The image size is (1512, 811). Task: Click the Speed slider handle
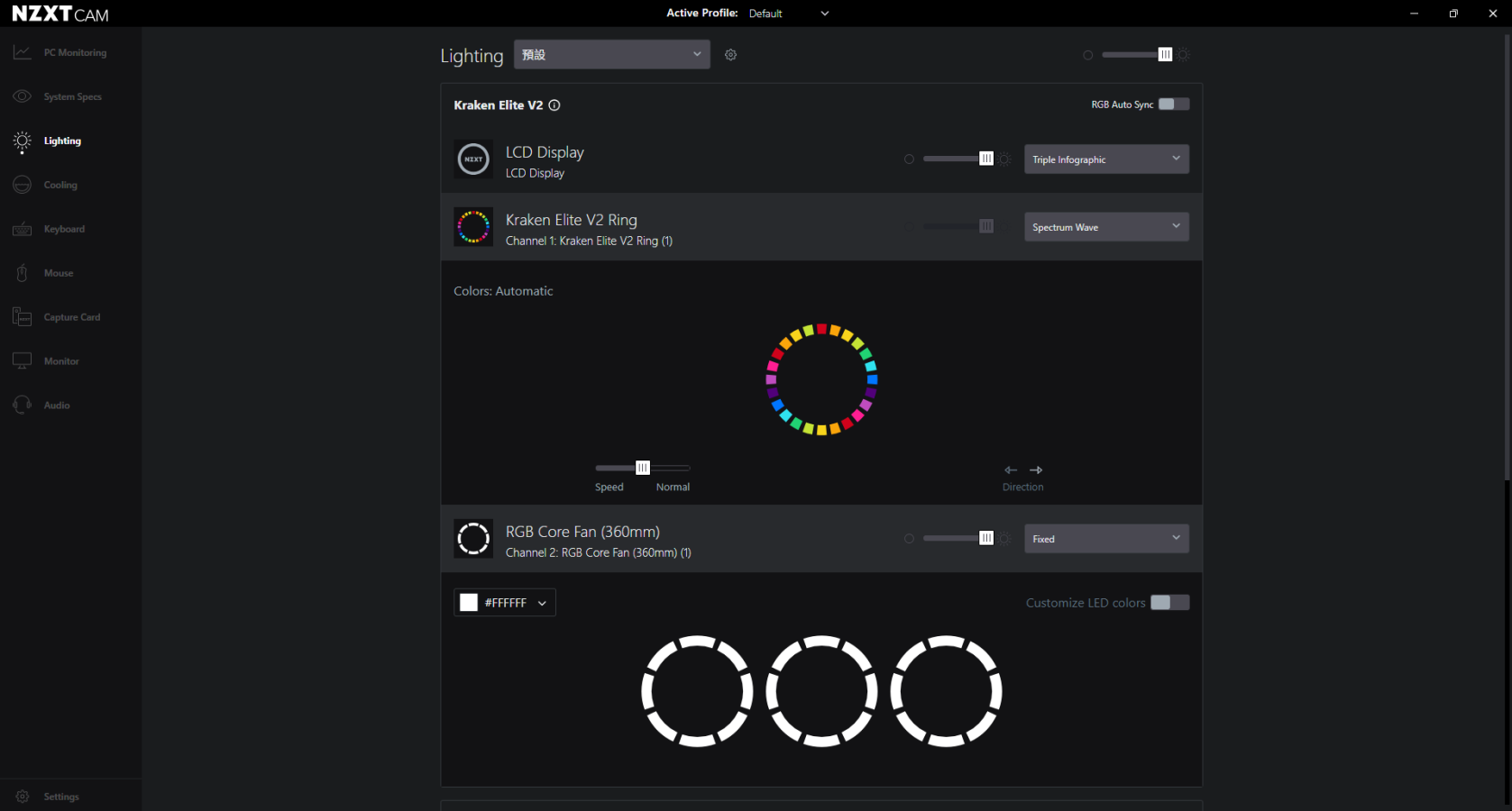(643, 469)
